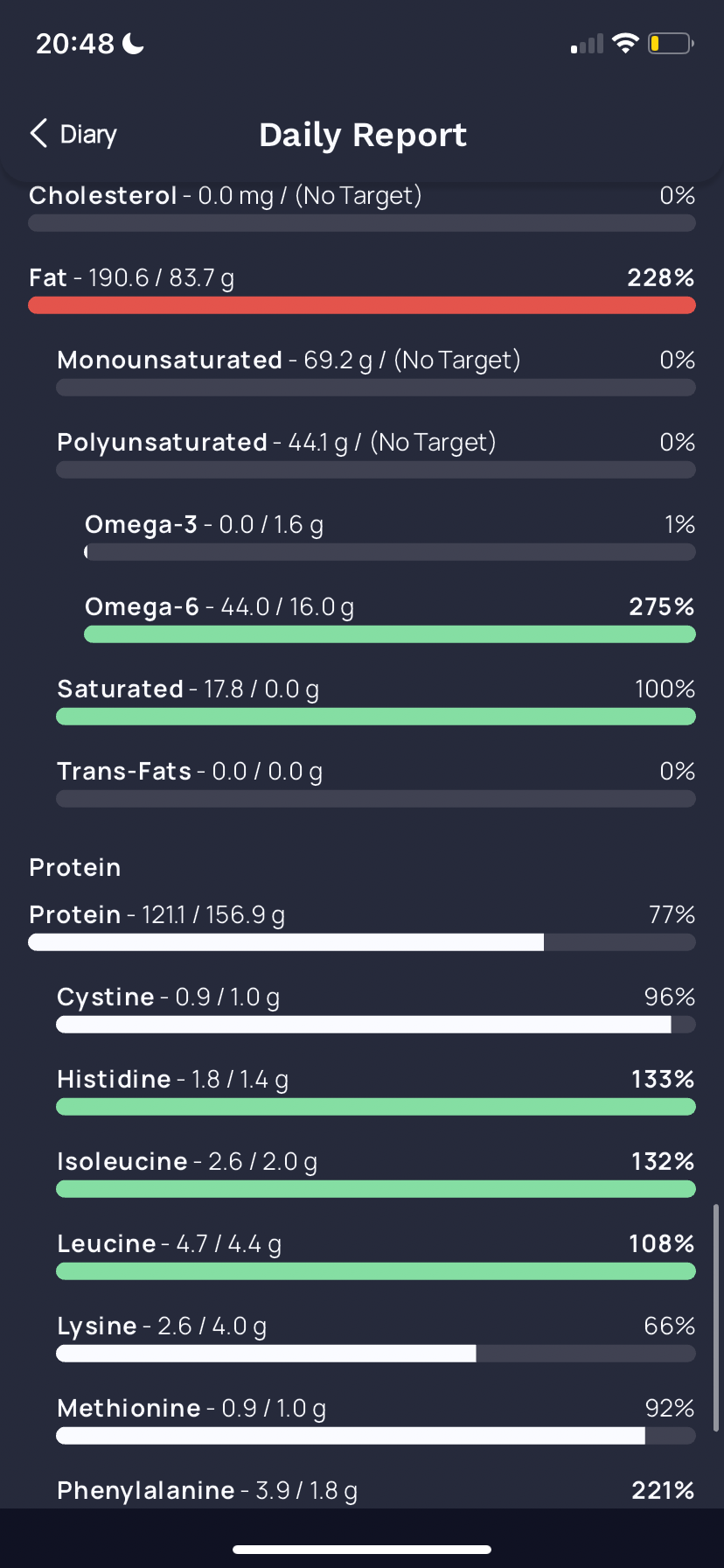The width and height of the screenshot is (724, 1568).
Task: Tap the Leucine 108% percentage
Action: pos(661,1244)
